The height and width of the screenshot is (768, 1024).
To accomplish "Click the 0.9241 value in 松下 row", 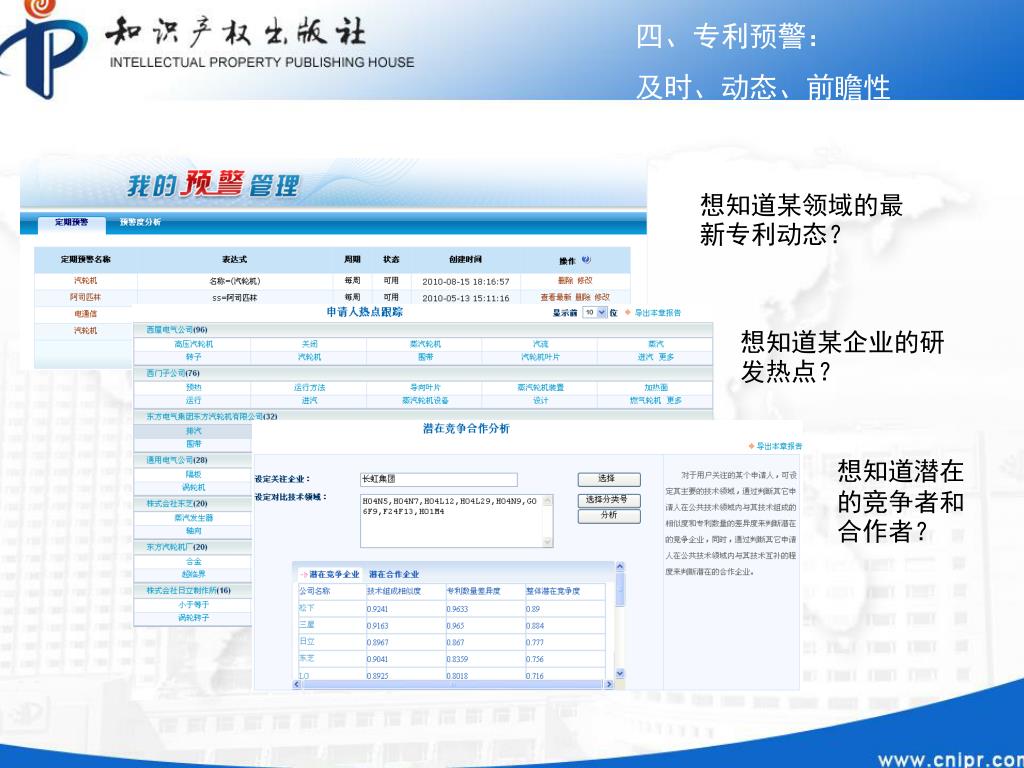I will tap(377, 609).
